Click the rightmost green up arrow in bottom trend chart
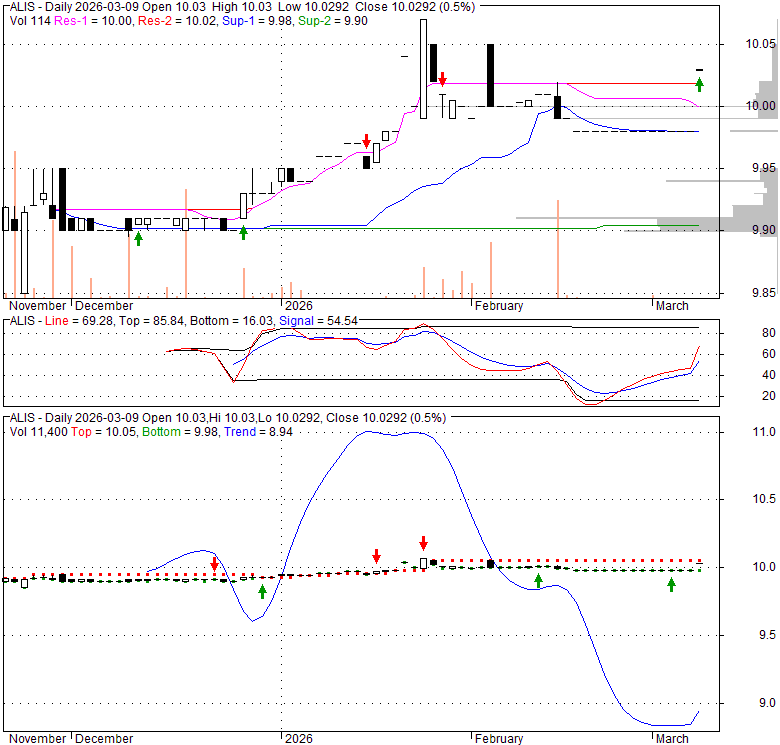This screenshot has height=745, width=780. [671, 584]
